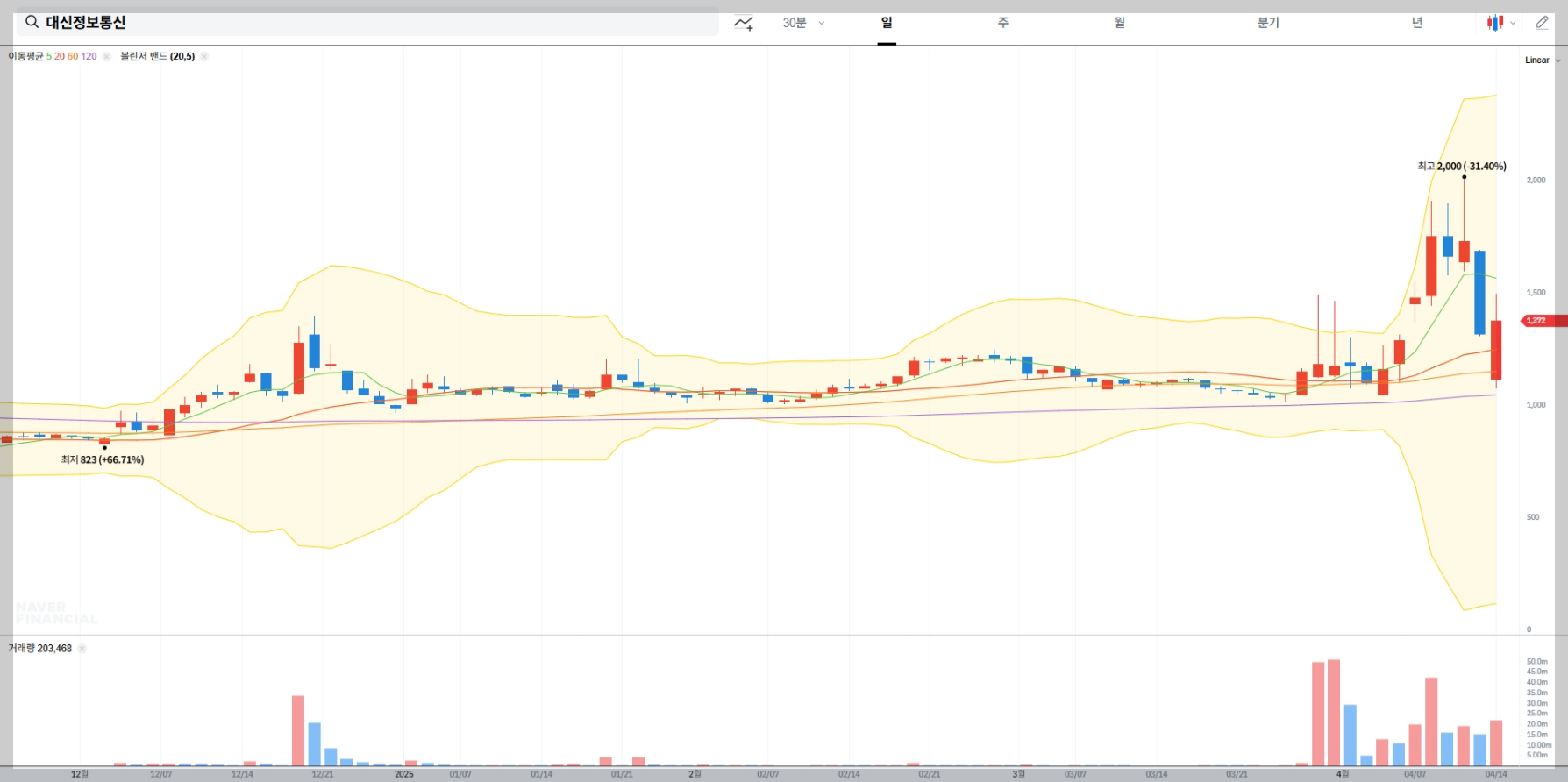Click the candlestick chart type icon
This screenshot has width=1568, height=782.
[1494, 23]
